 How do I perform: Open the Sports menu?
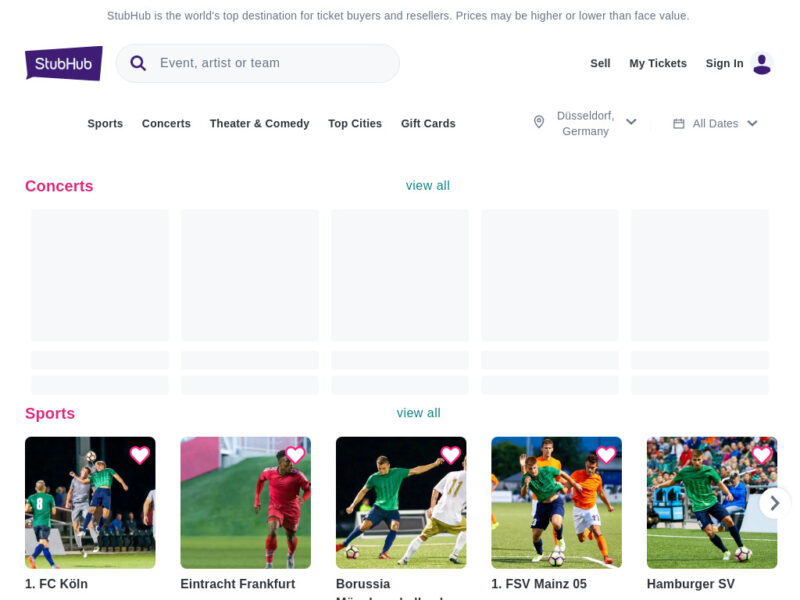tap(105, 124)
